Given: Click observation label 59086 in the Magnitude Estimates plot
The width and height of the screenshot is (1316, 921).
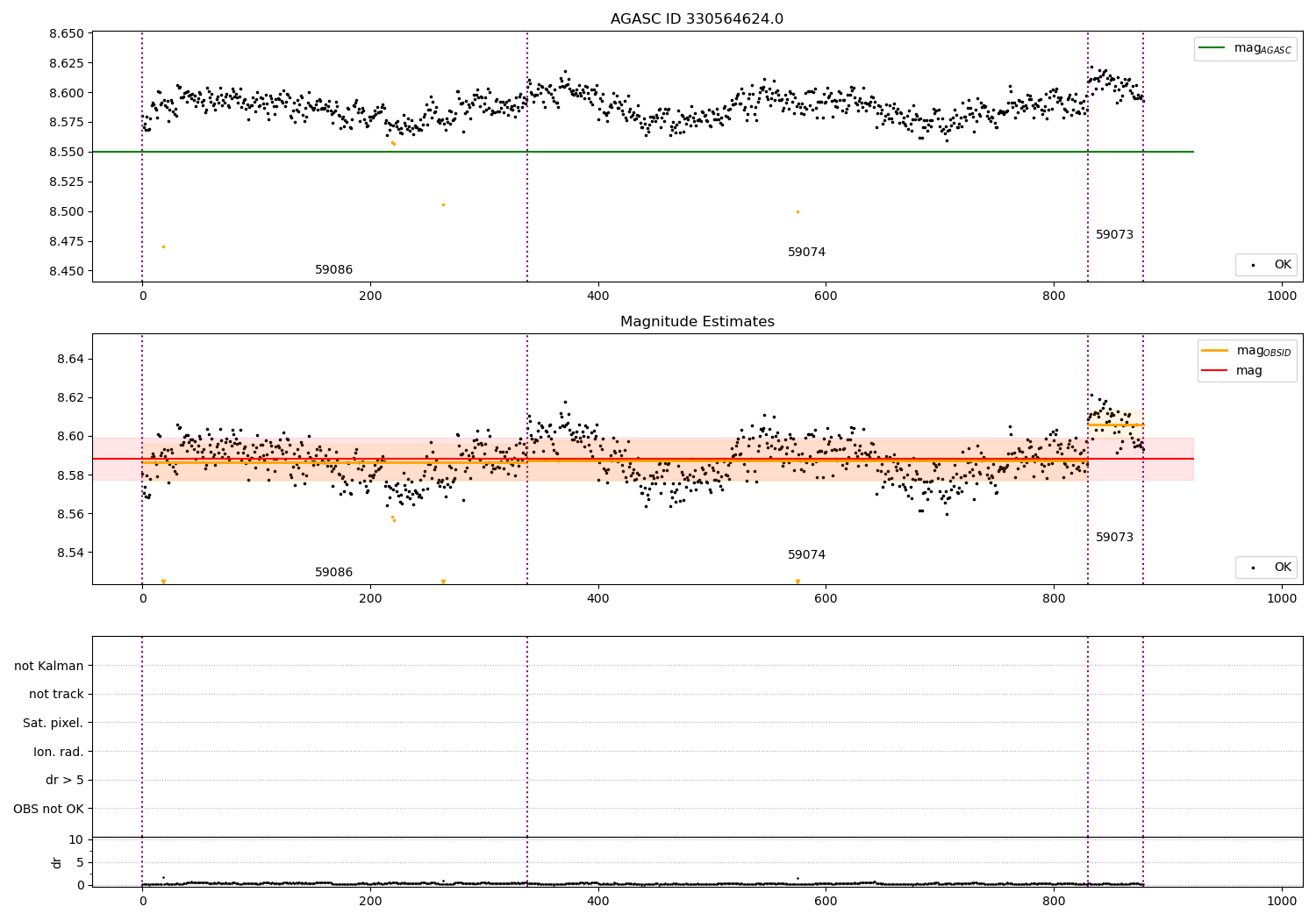Looking at the screenshot, I should coord(333,573).
